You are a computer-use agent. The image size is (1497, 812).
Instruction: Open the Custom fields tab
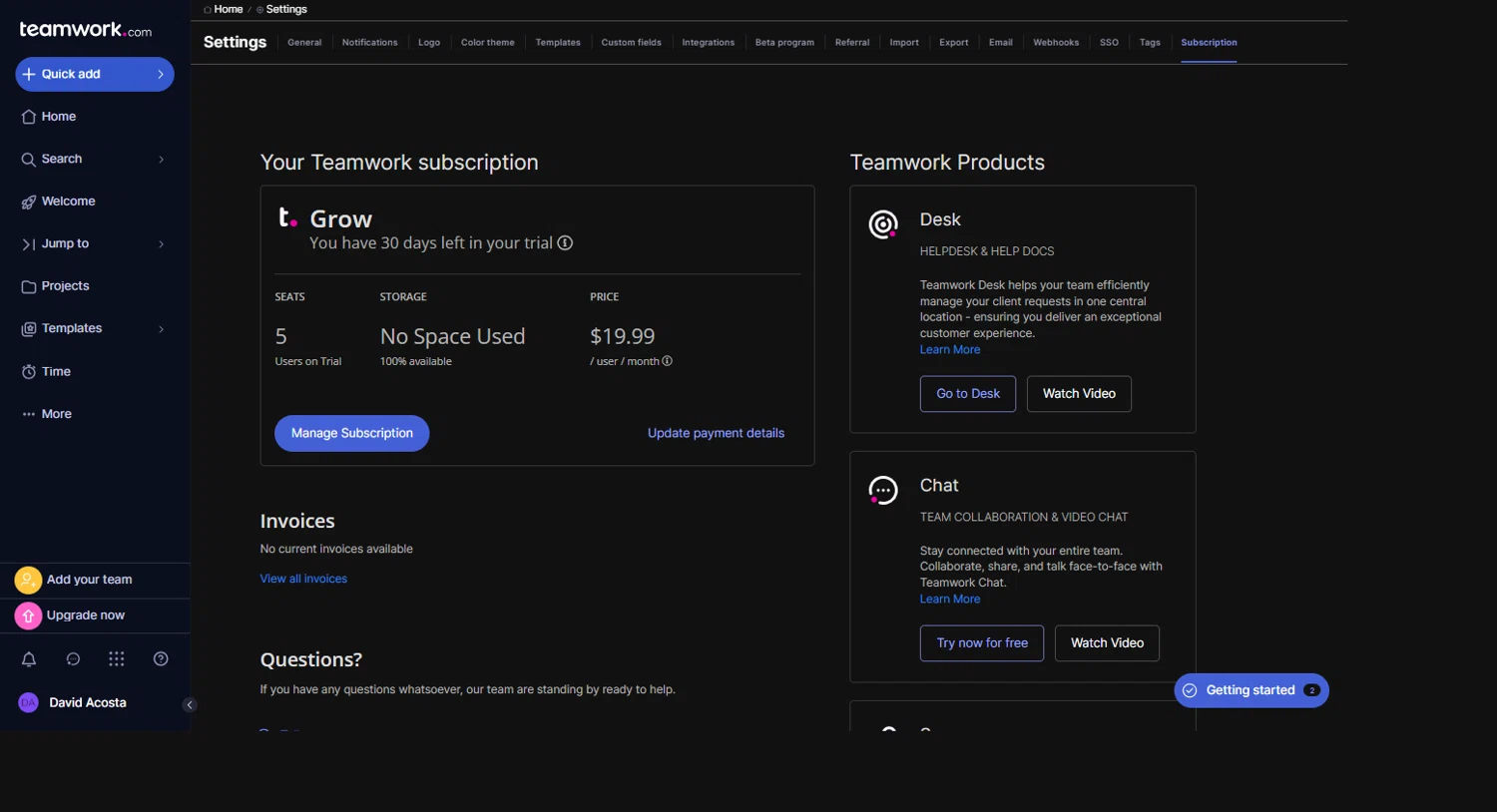(x=631, y=43)
